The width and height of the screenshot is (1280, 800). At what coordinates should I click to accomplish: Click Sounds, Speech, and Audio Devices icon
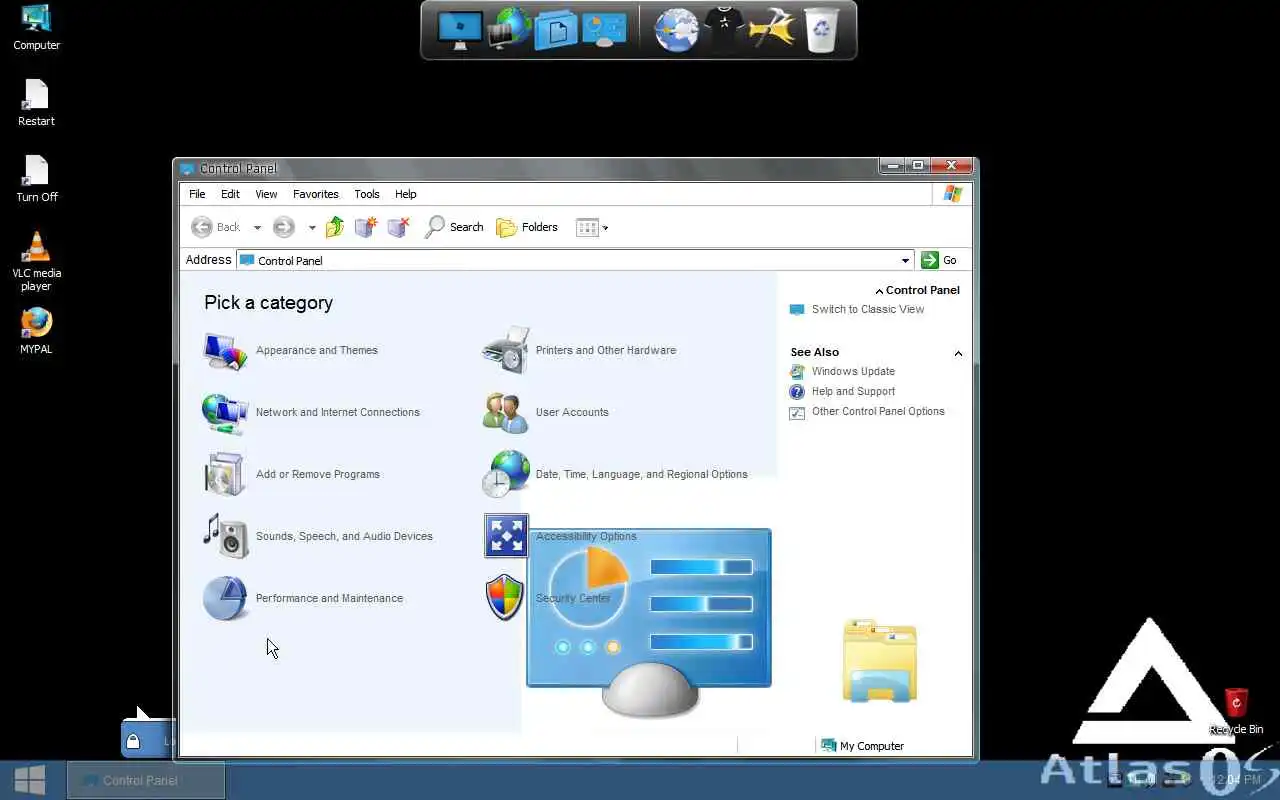(x=225, y=536)
